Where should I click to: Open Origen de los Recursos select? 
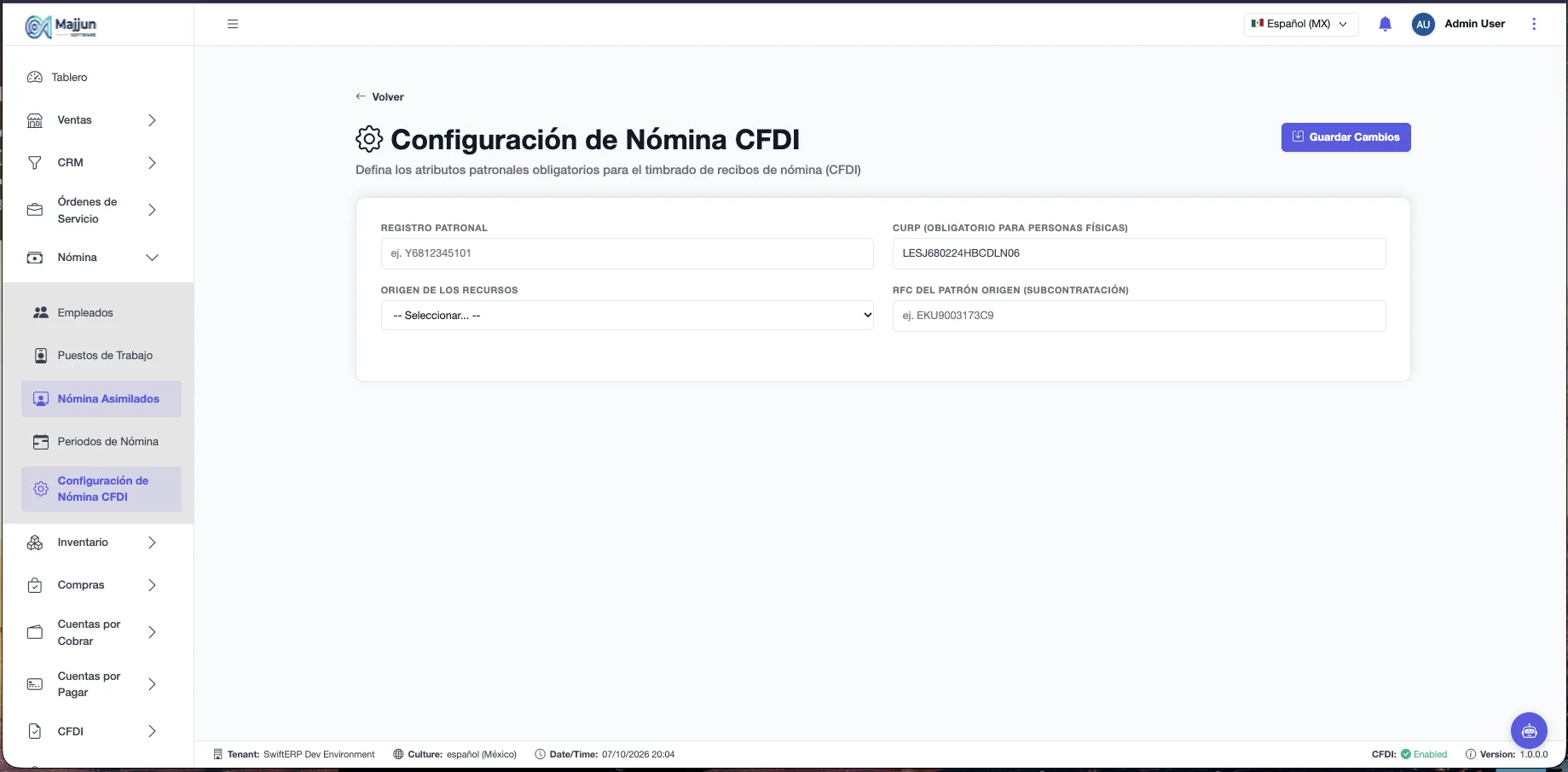[x=628, y=316]
